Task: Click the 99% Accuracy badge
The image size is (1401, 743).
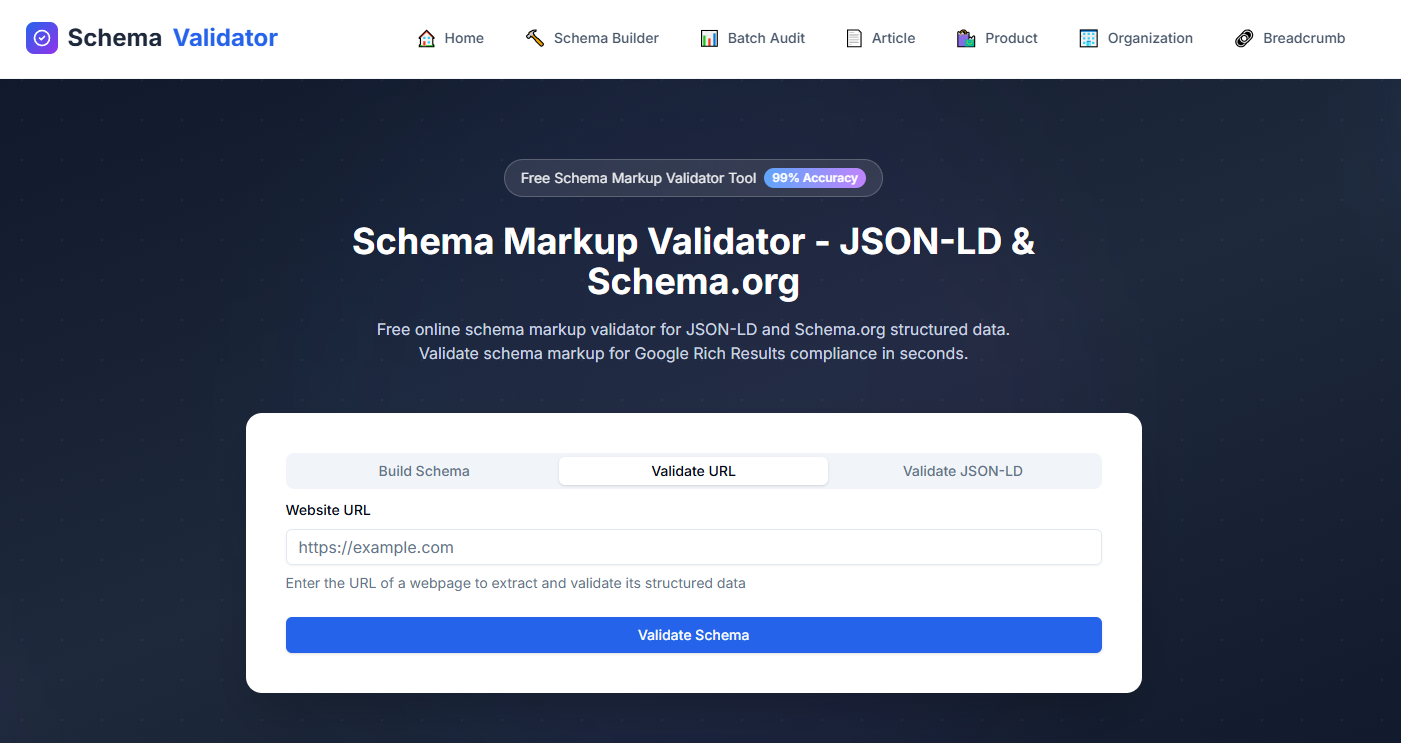Action: click(816, 177)
